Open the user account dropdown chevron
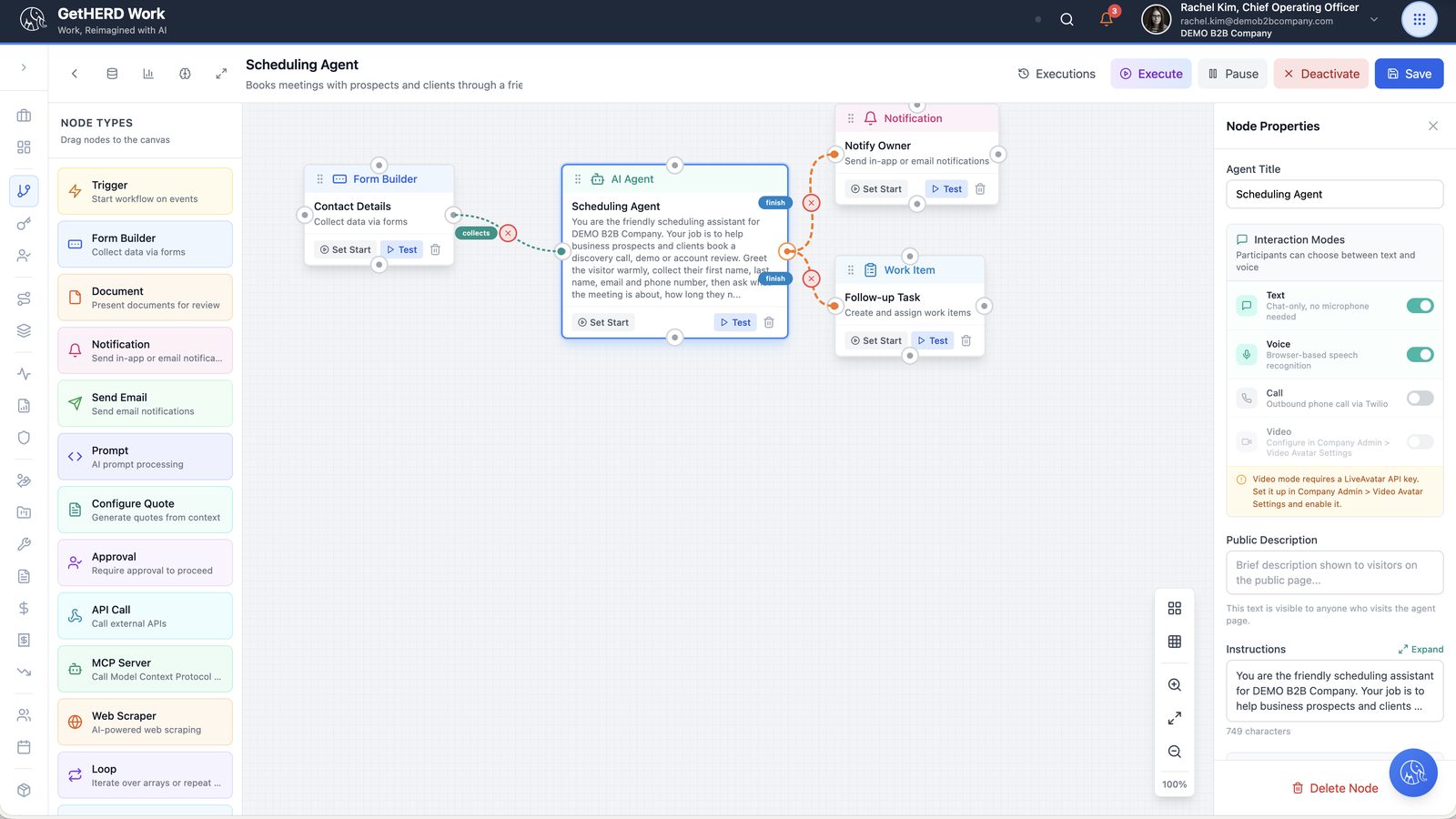Screen dimensions: 1456x819 point(1374,19)
